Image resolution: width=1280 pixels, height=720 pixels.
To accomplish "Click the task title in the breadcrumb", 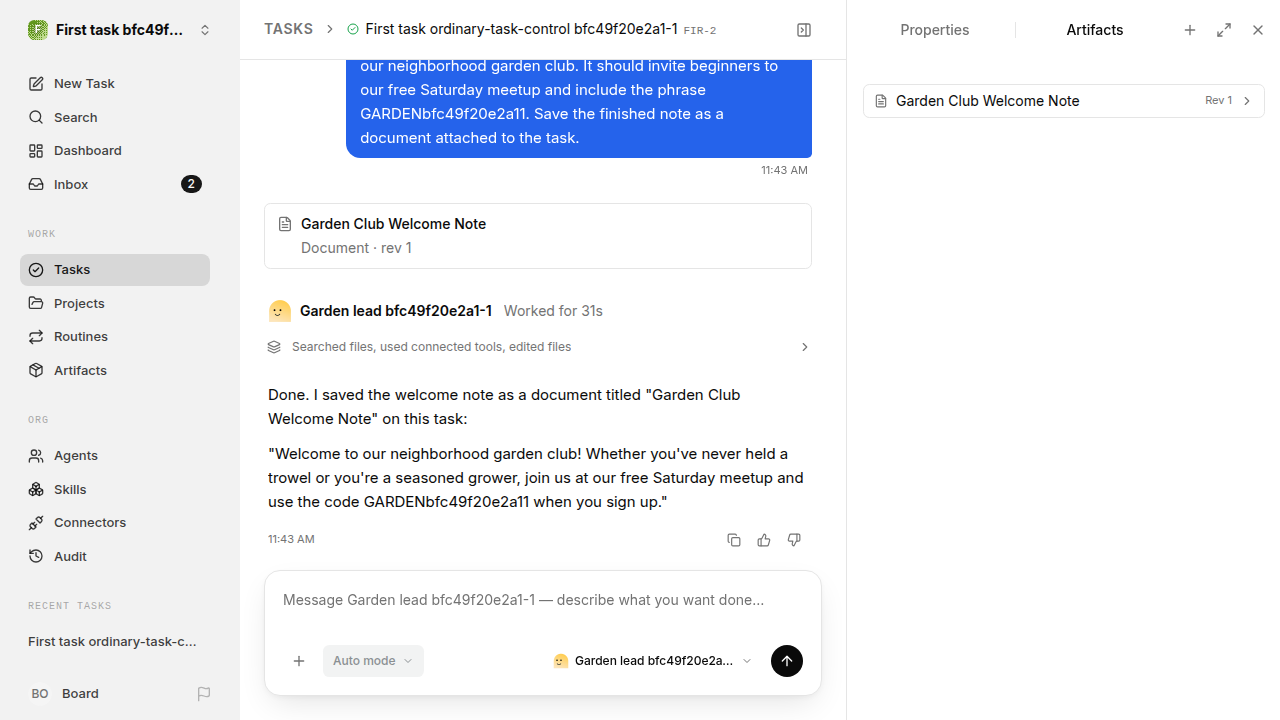I will click(x=521, y=29).
